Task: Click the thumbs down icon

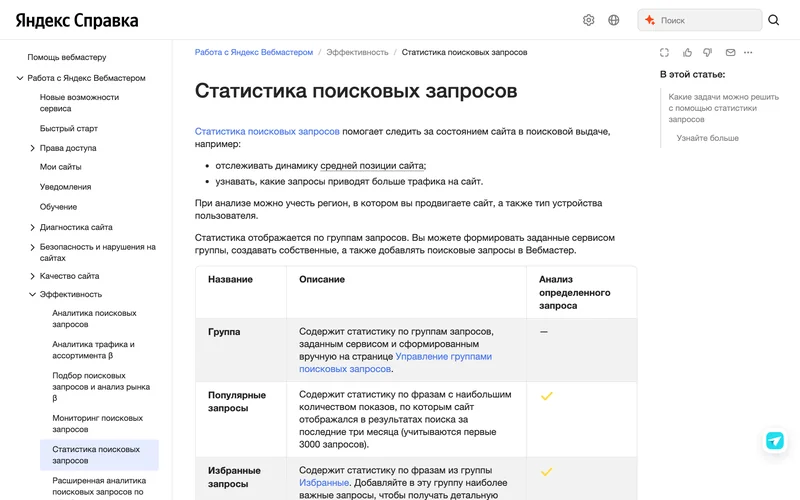Action: [708, 53]
